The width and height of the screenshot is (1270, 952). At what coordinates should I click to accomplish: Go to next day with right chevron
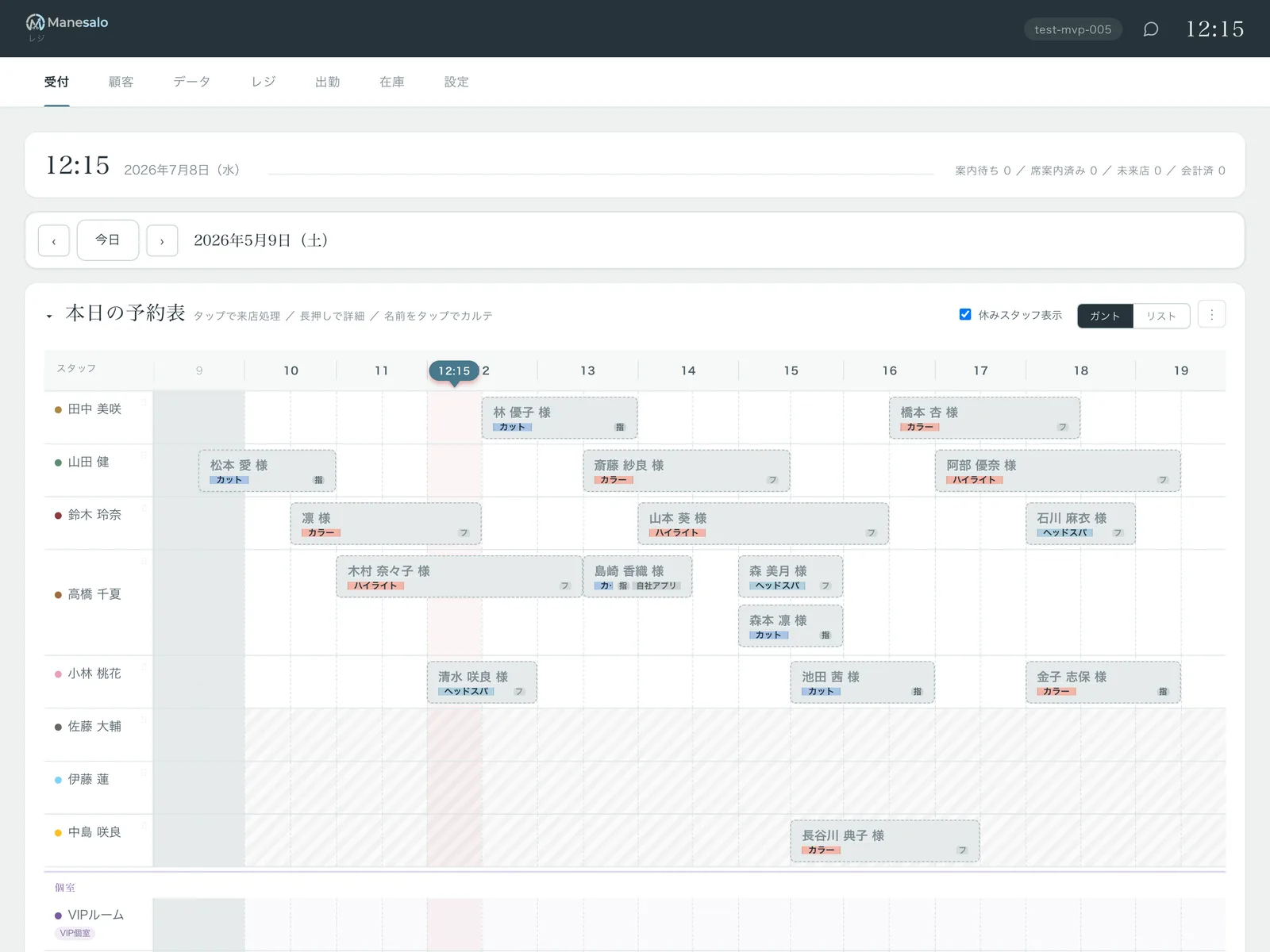tap(162, 240)
